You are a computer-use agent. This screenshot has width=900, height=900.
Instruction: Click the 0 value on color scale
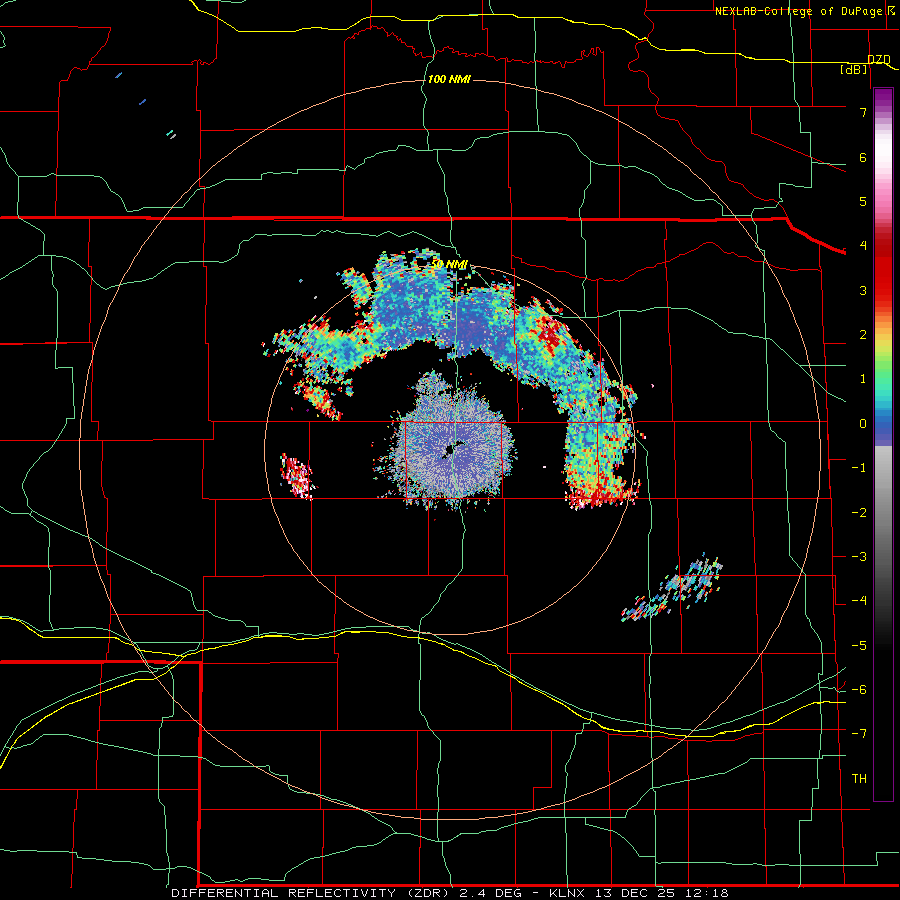coord(863,424)
